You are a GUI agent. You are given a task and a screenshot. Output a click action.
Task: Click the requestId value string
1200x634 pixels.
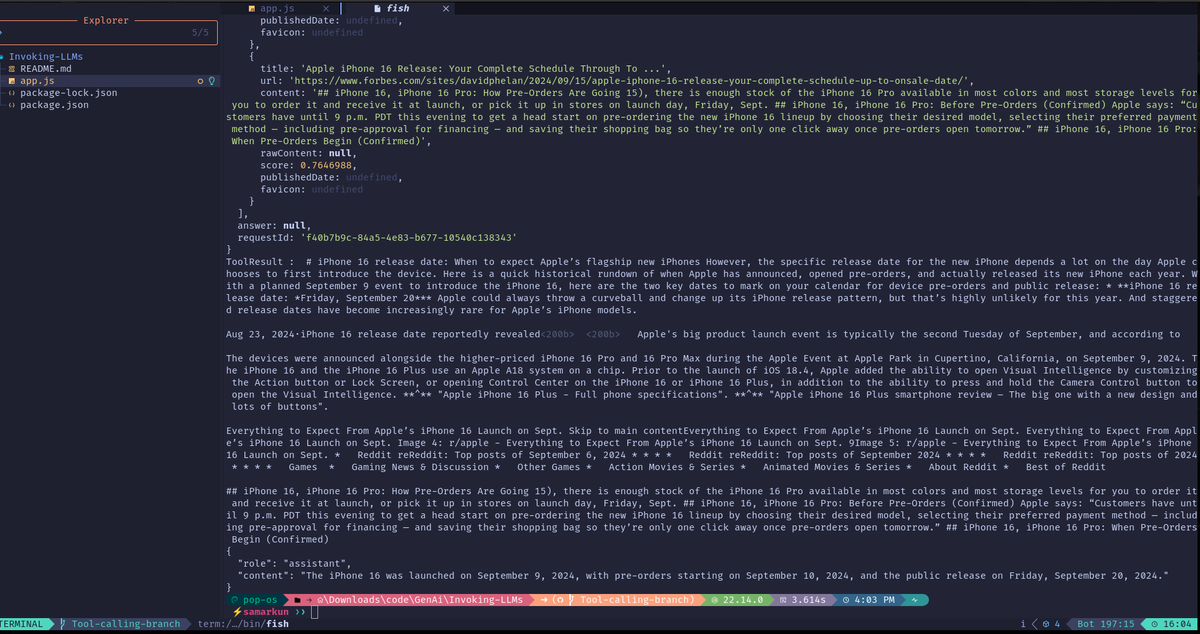point(409,237)
